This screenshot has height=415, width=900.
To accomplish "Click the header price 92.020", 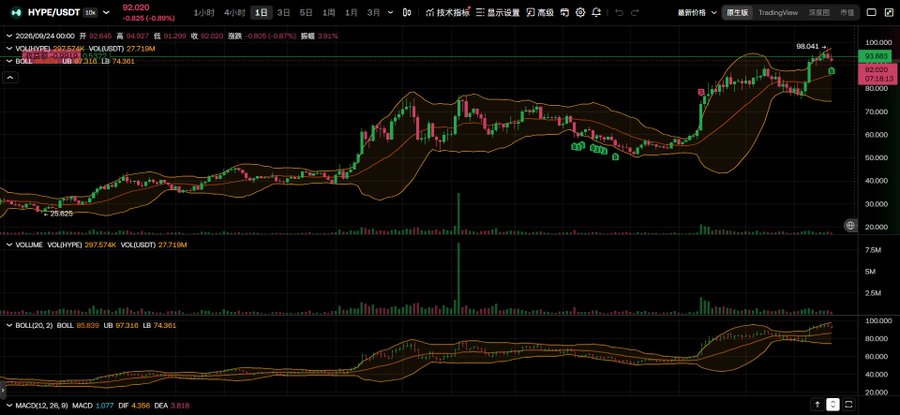I will pos(137,8).
